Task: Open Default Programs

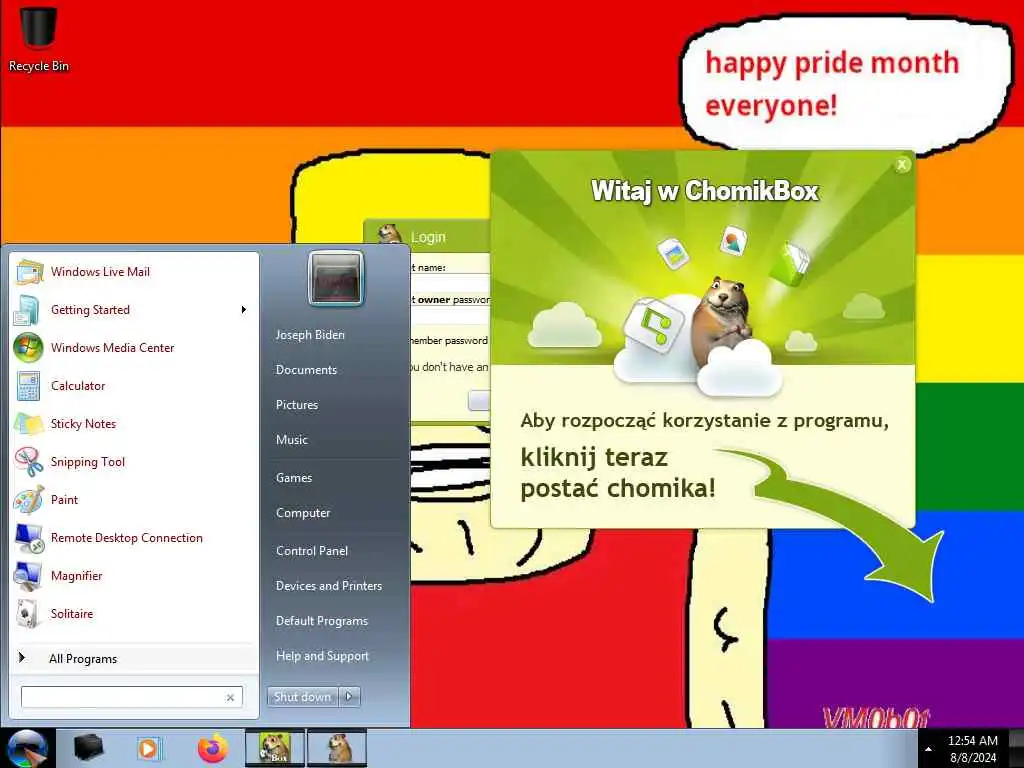Action: tap(322, 621)
